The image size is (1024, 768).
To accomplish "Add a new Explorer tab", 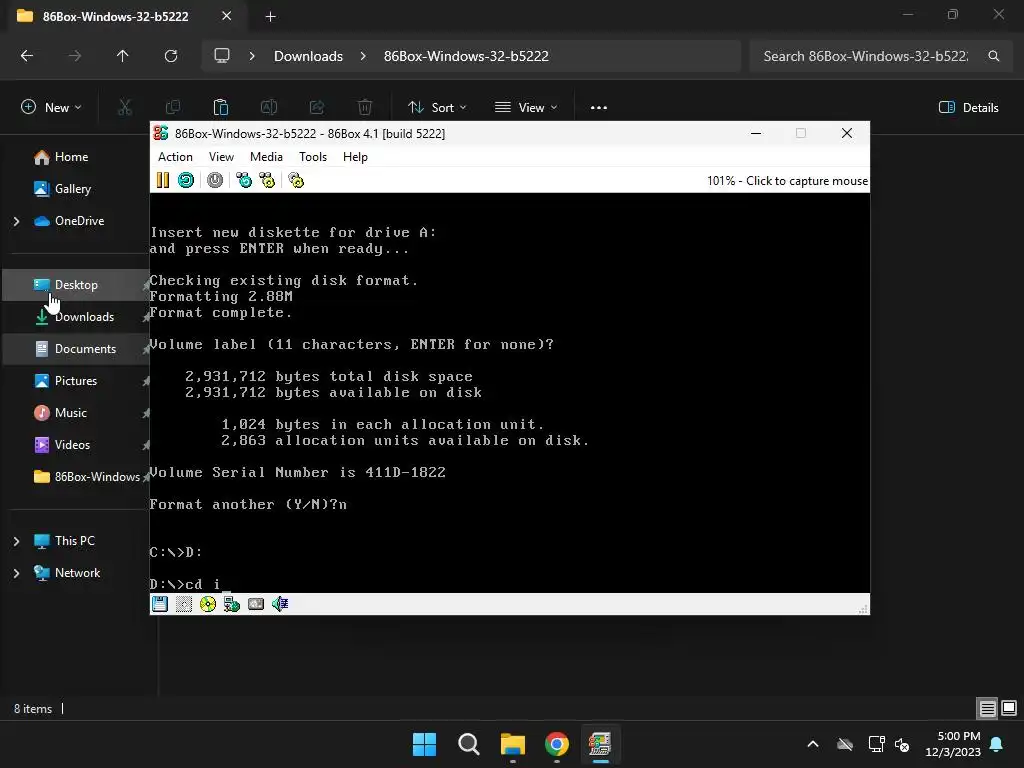I will (x=270, y=16).
